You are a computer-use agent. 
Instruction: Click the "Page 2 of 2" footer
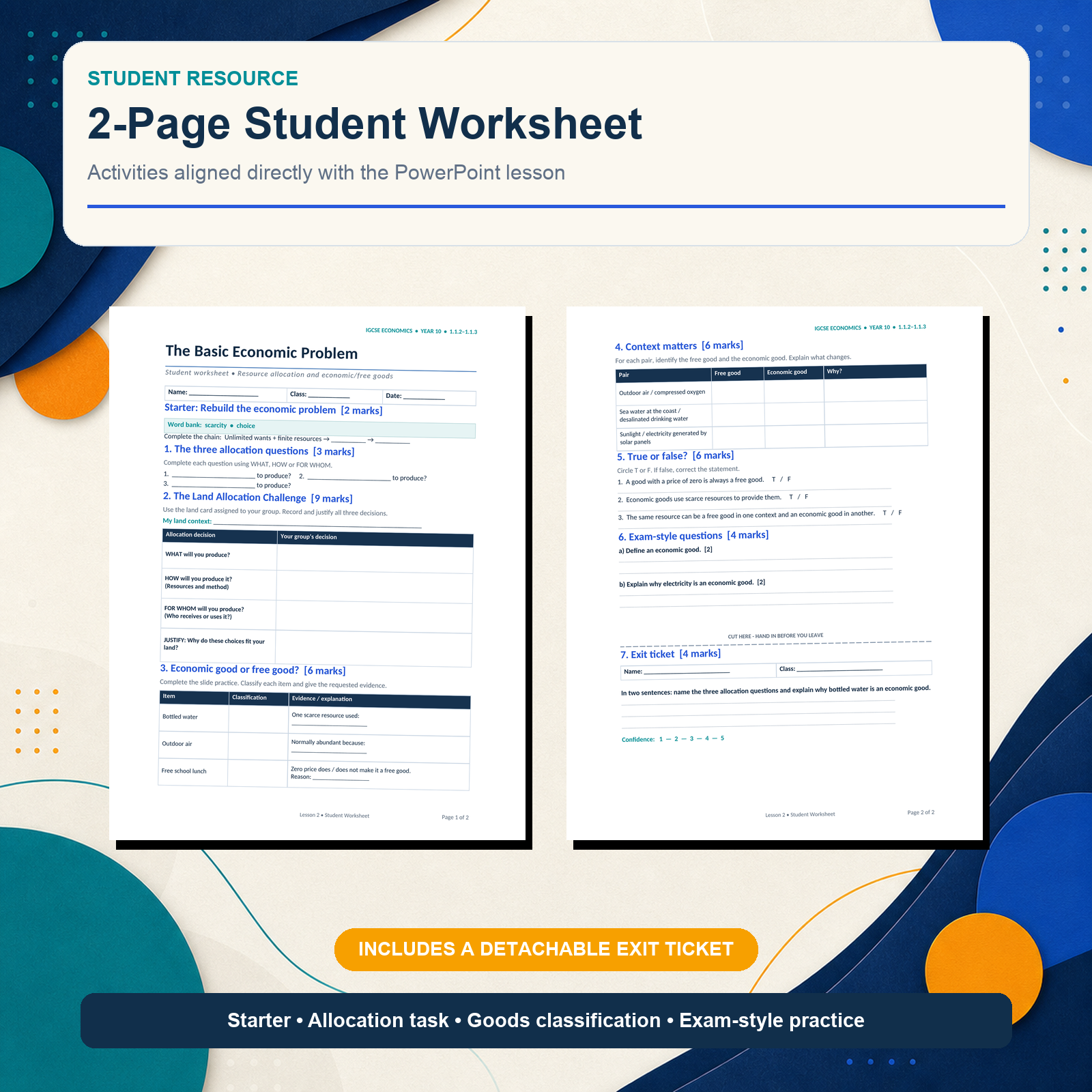tap(921, 812)
